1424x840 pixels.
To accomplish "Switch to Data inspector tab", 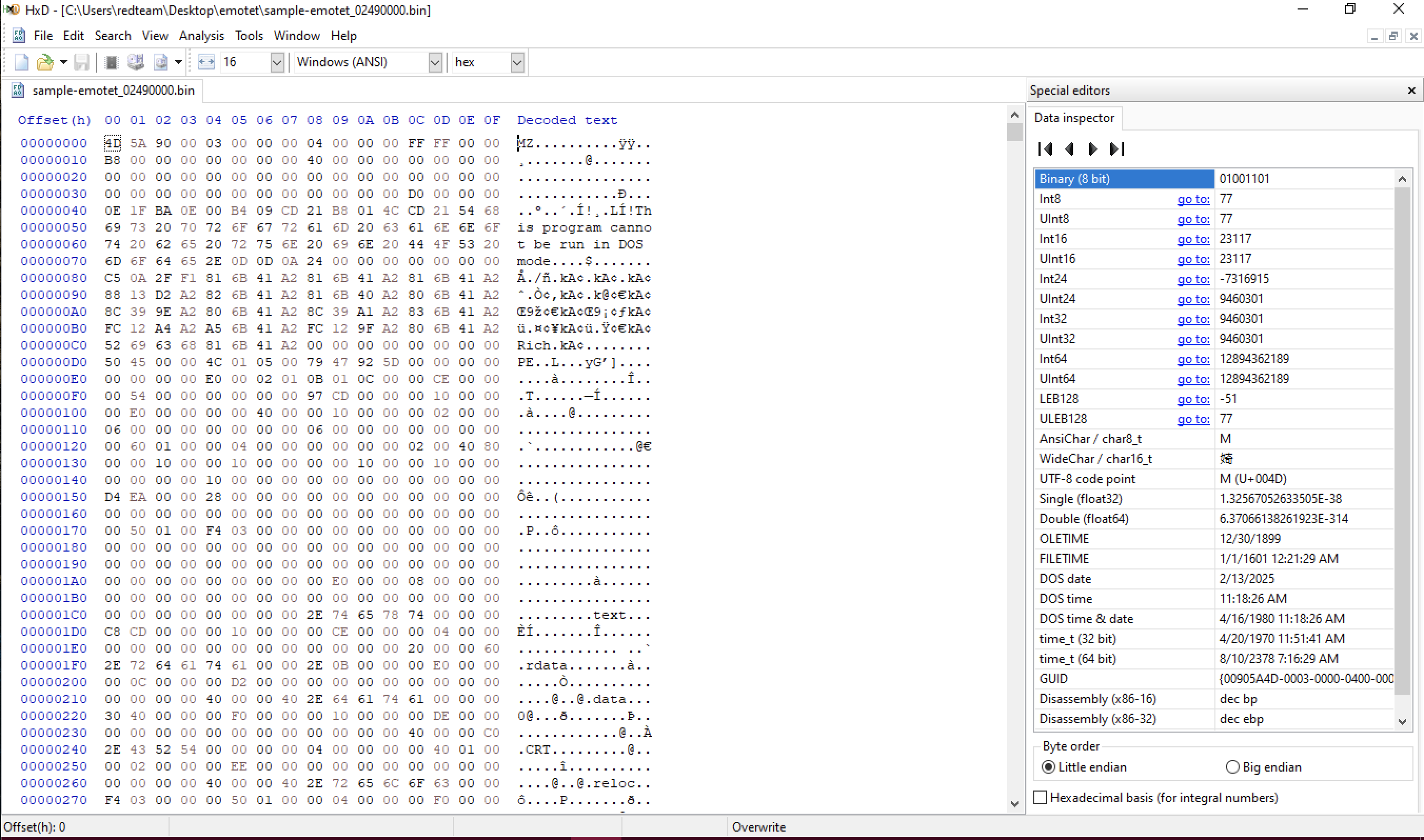I will tap(1074, 118).
